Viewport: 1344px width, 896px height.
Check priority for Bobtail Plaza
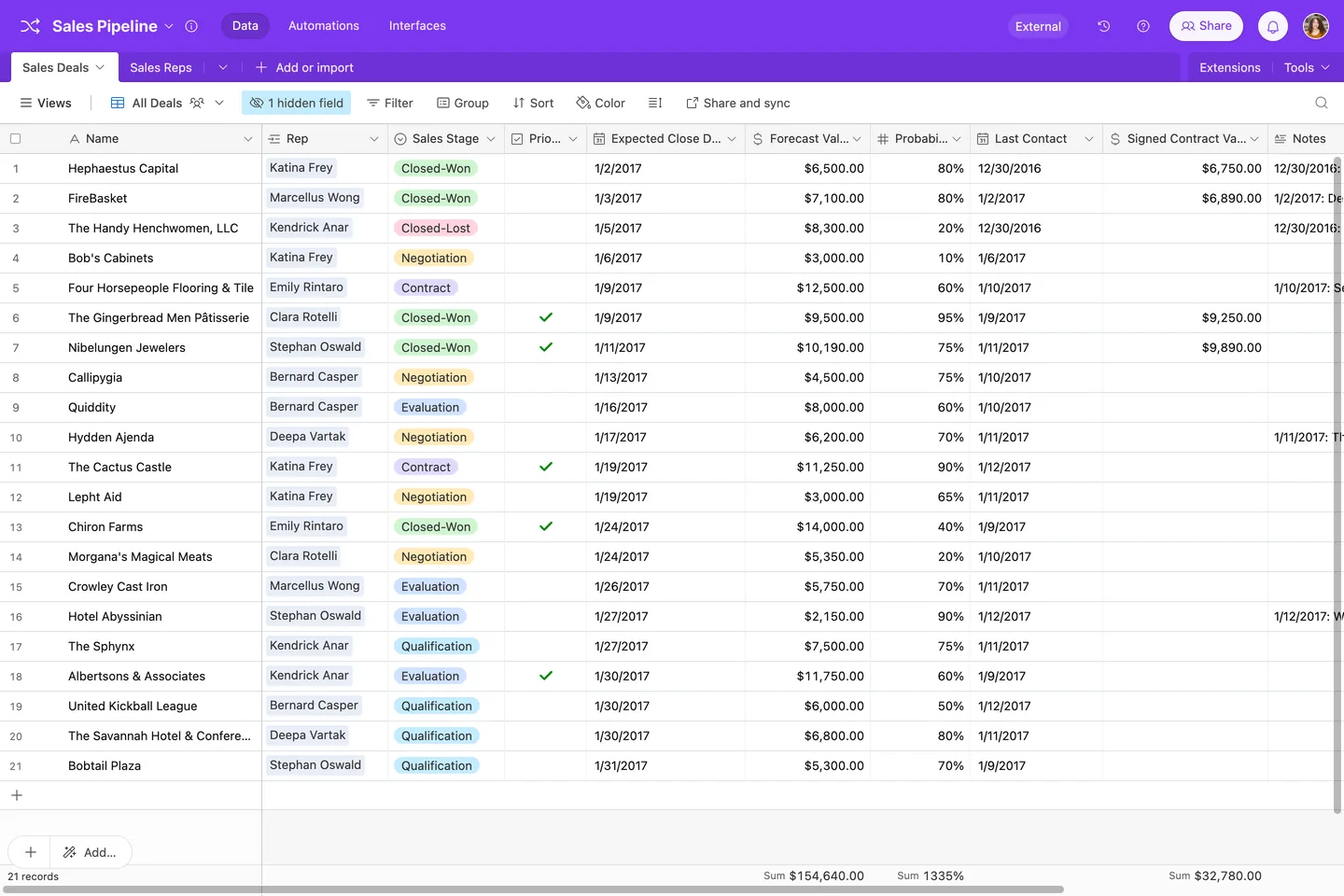tap(546, 765)
